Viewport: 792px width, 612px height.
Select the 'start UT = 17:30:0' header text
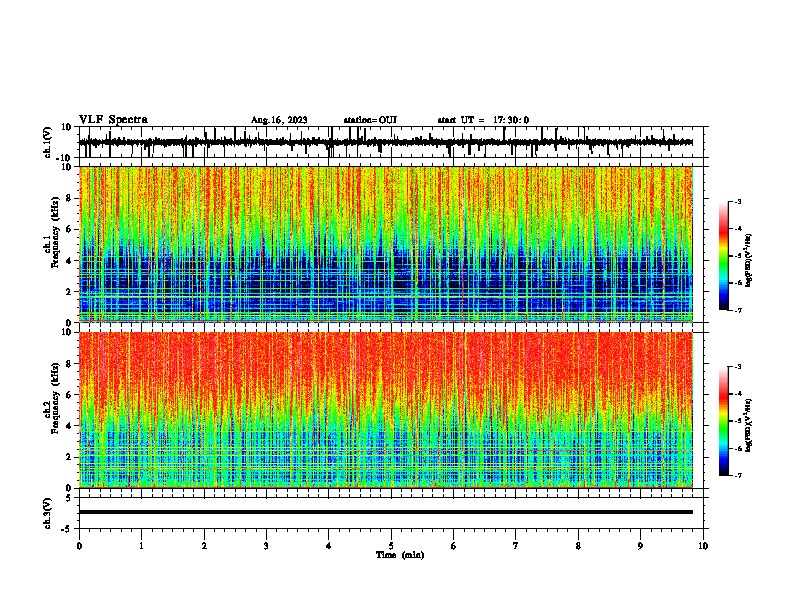(483, 120)
